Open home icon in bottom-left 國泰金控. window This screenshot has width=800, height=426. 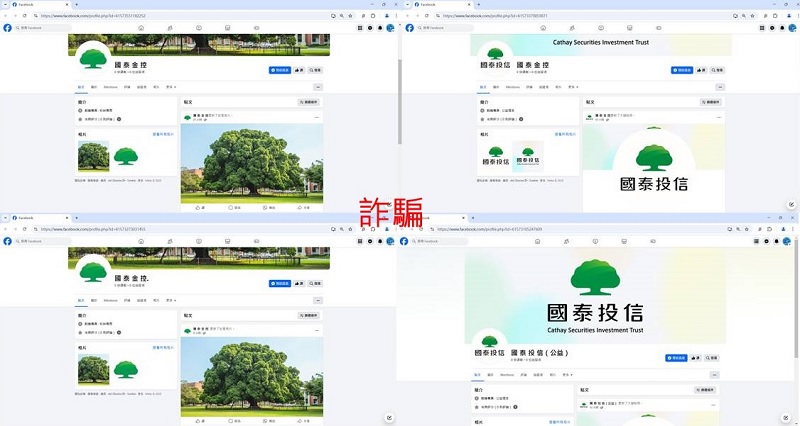(141, 241)
